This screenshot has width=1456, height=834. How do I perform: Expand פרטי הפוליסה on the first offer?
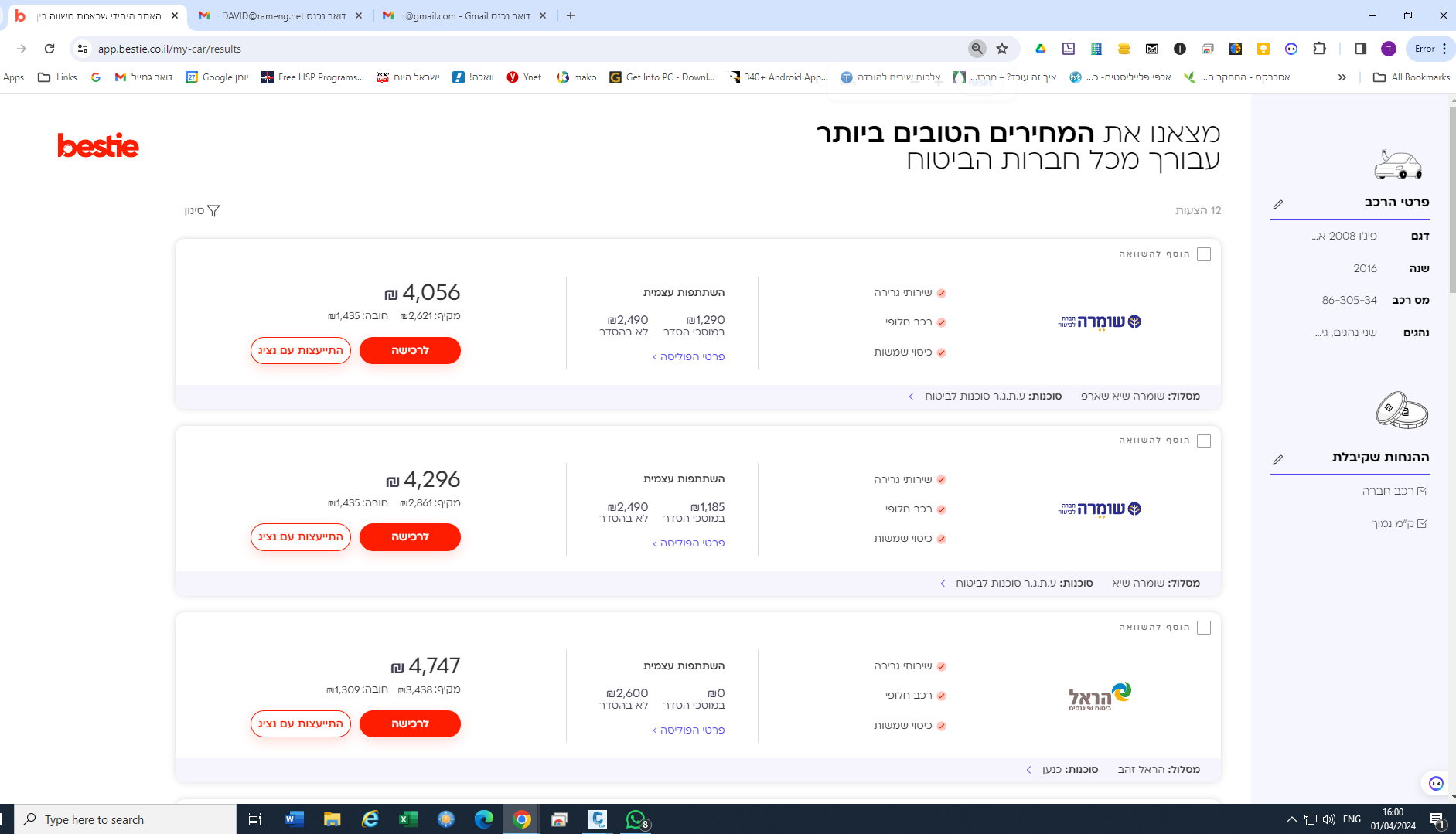point(687,356)
